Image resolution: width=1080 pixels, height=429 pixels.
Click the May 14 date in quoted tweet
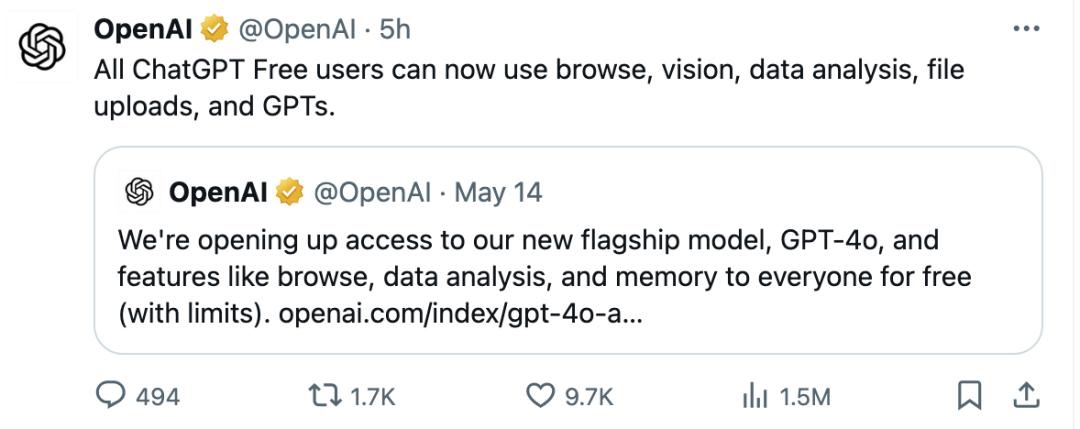tap(498, 191)
